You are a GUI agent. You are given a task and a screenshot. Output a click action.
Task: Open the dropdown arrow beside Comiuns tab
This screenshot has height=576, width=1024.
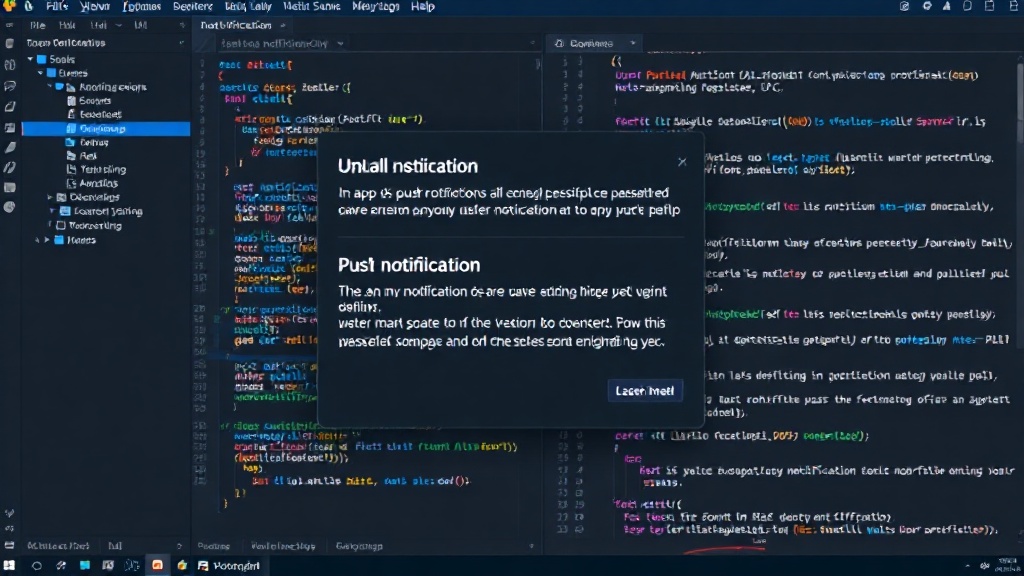coord(632,44)
